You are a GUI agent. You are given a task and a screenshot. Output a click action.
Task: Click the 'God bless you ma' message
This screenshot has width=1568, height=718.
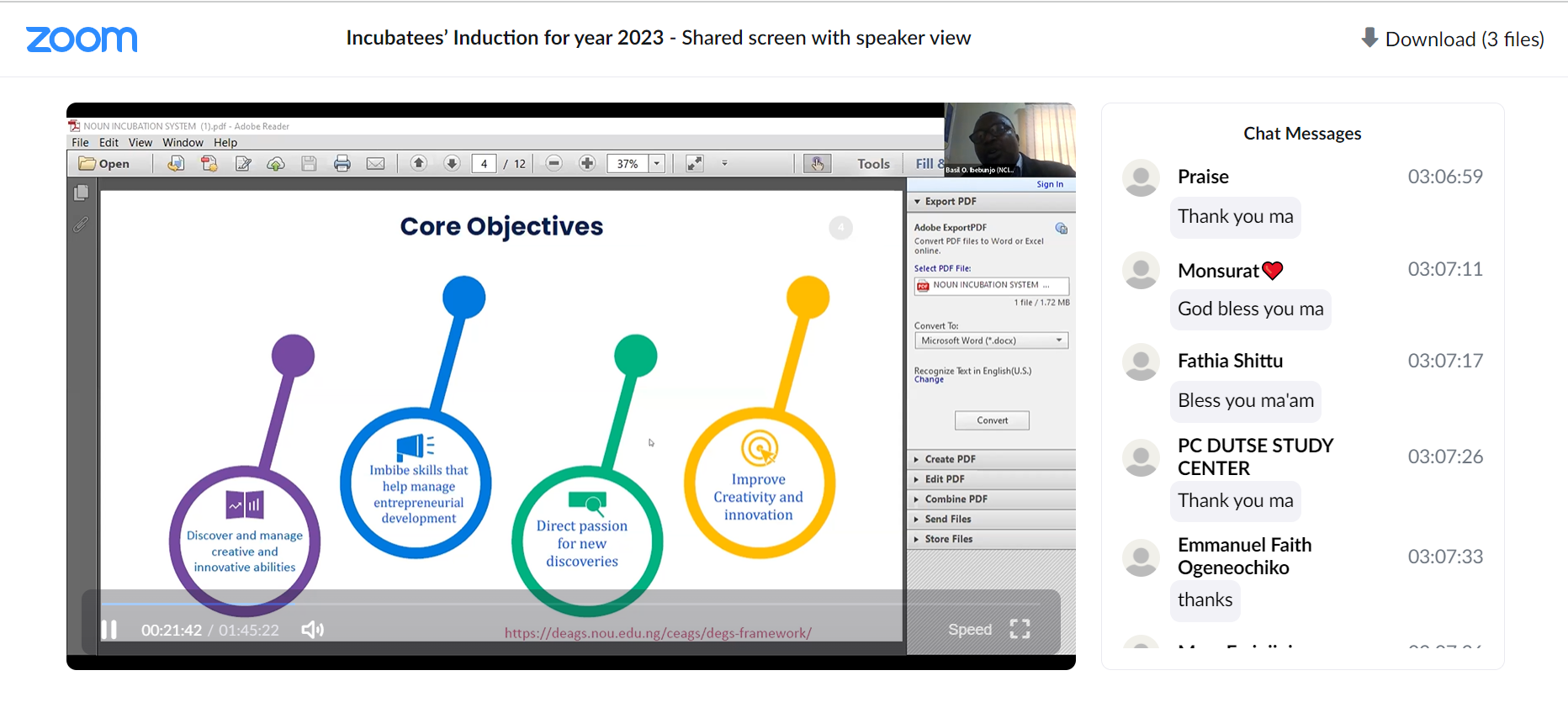coord(1250,309)
